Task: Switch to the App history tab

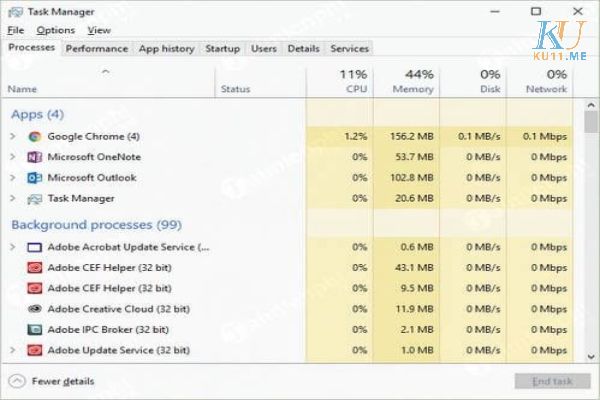Action: click(166, 49)
